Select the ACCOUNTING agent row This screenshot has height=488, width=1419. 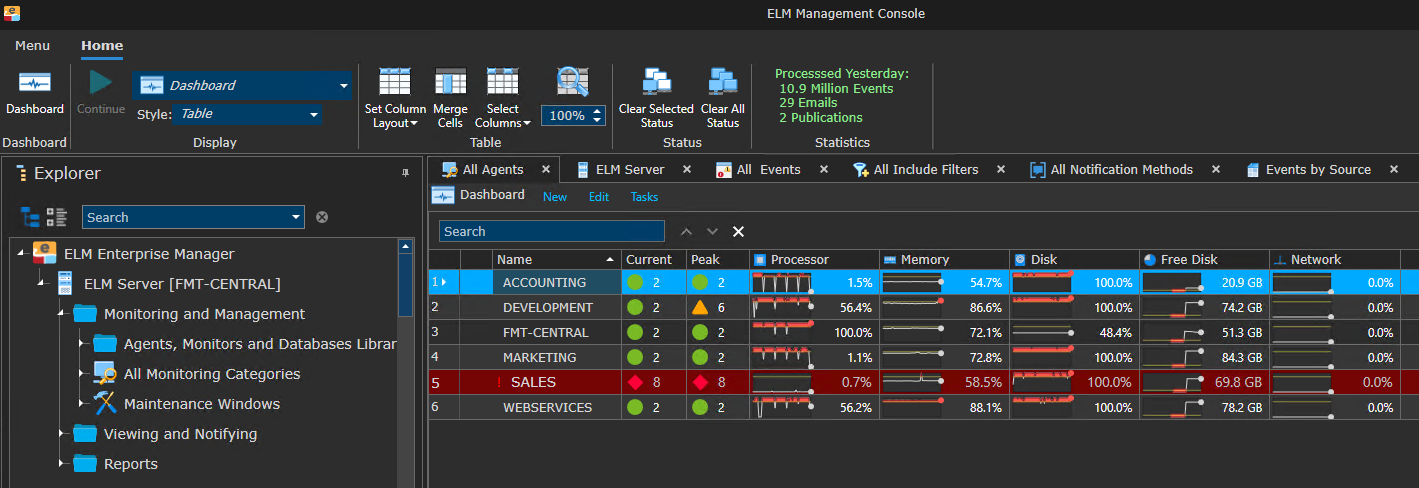(x=923, y=282)
